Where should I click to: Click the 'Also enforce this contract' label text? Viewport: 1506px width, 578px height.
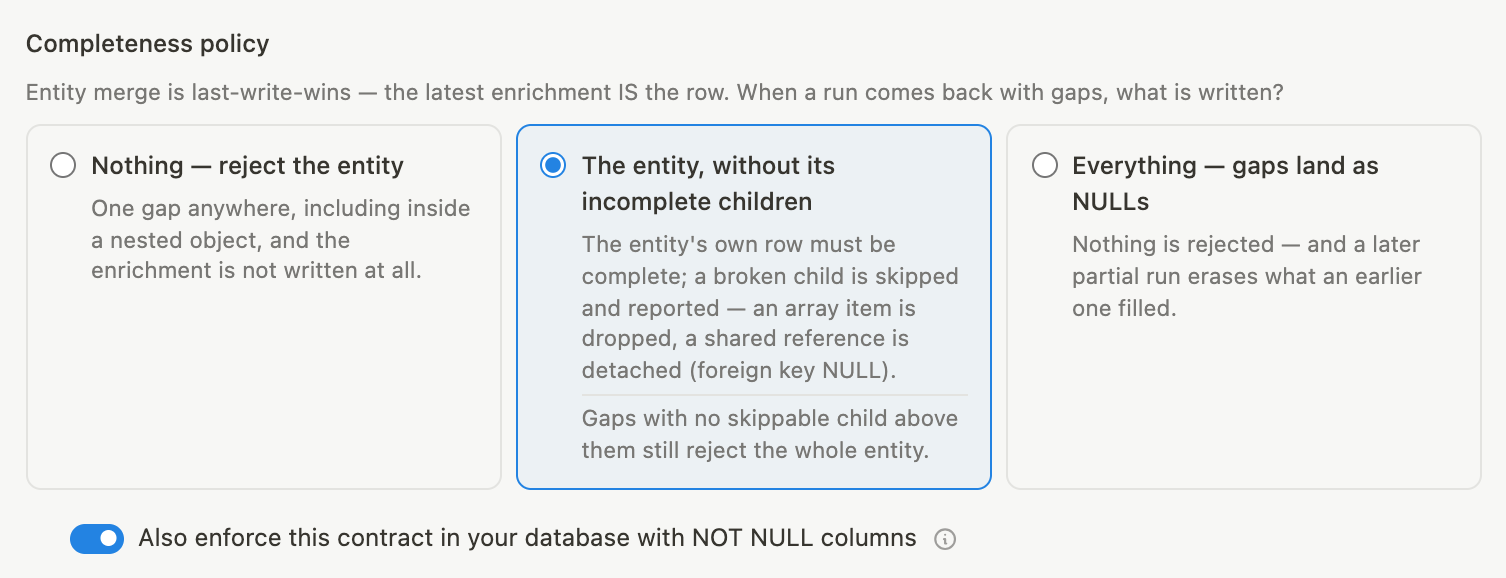tap(527, 538)
